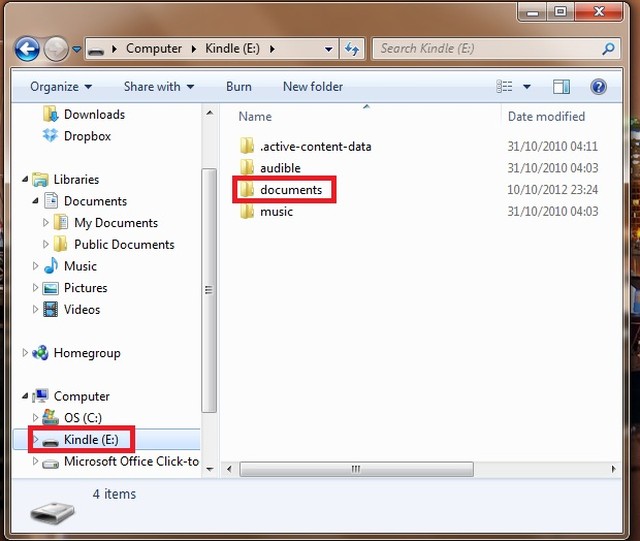The image size is (640, 541).
Task: Expand the Homegroup node
Action: pyautogui.click(x=25, y=352)
